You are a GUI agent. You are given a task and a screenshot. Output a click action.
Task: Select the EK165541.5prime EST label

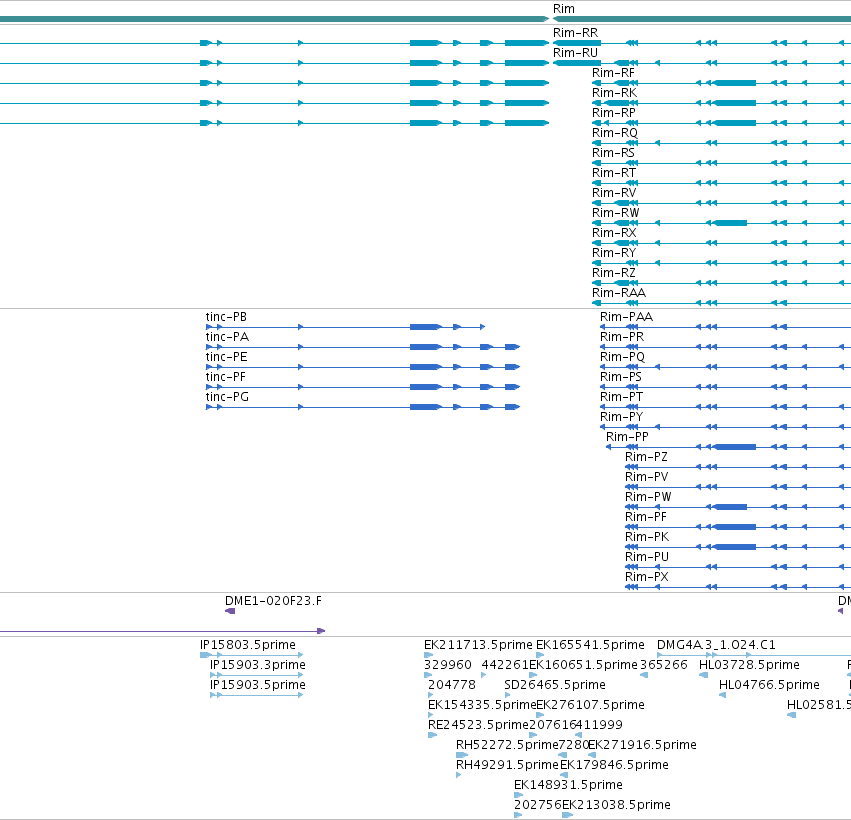pos(590,645)
